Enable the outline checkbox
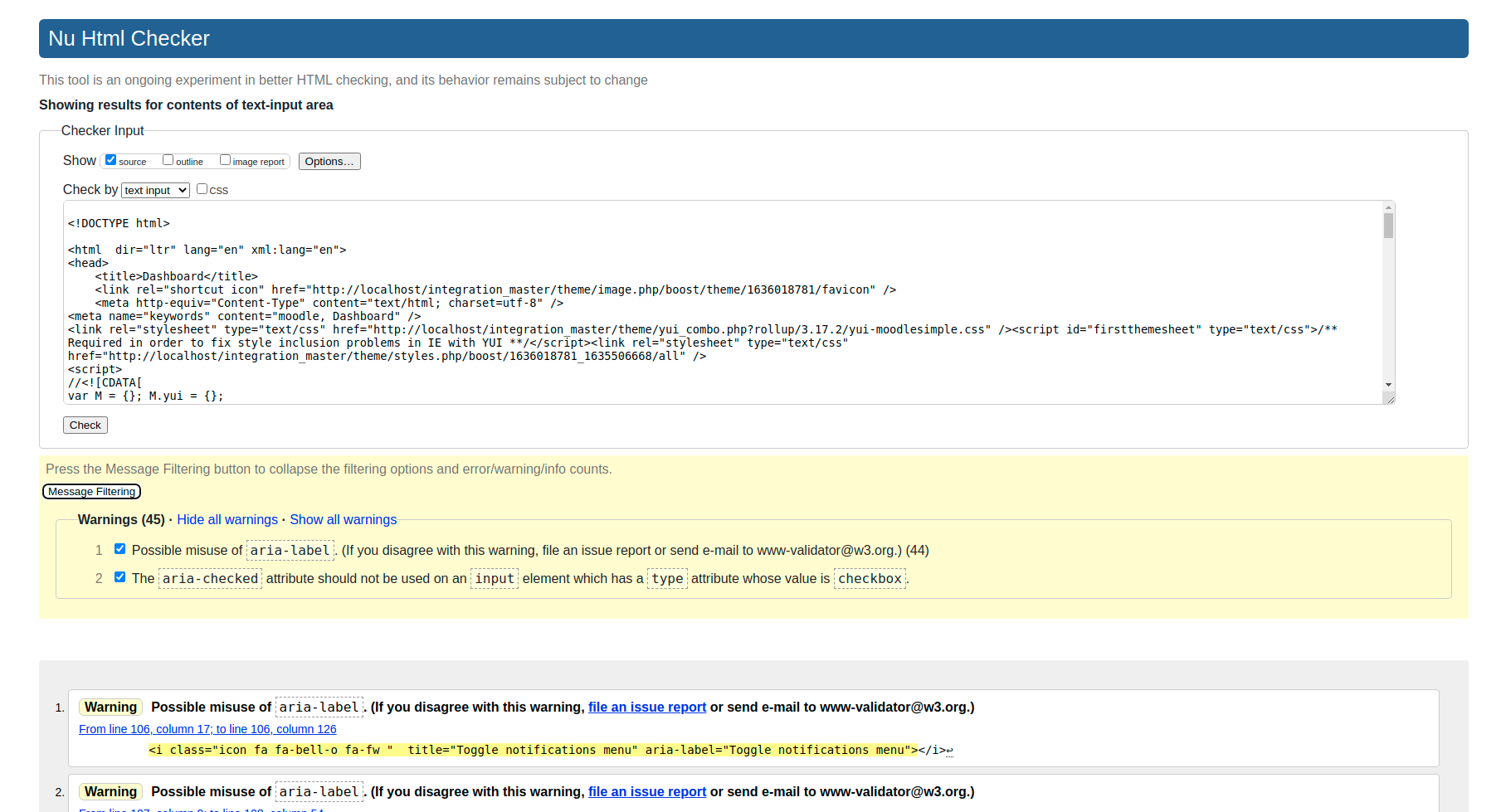The width and height of the screenshot is (1506, 812). click(168, 160)
